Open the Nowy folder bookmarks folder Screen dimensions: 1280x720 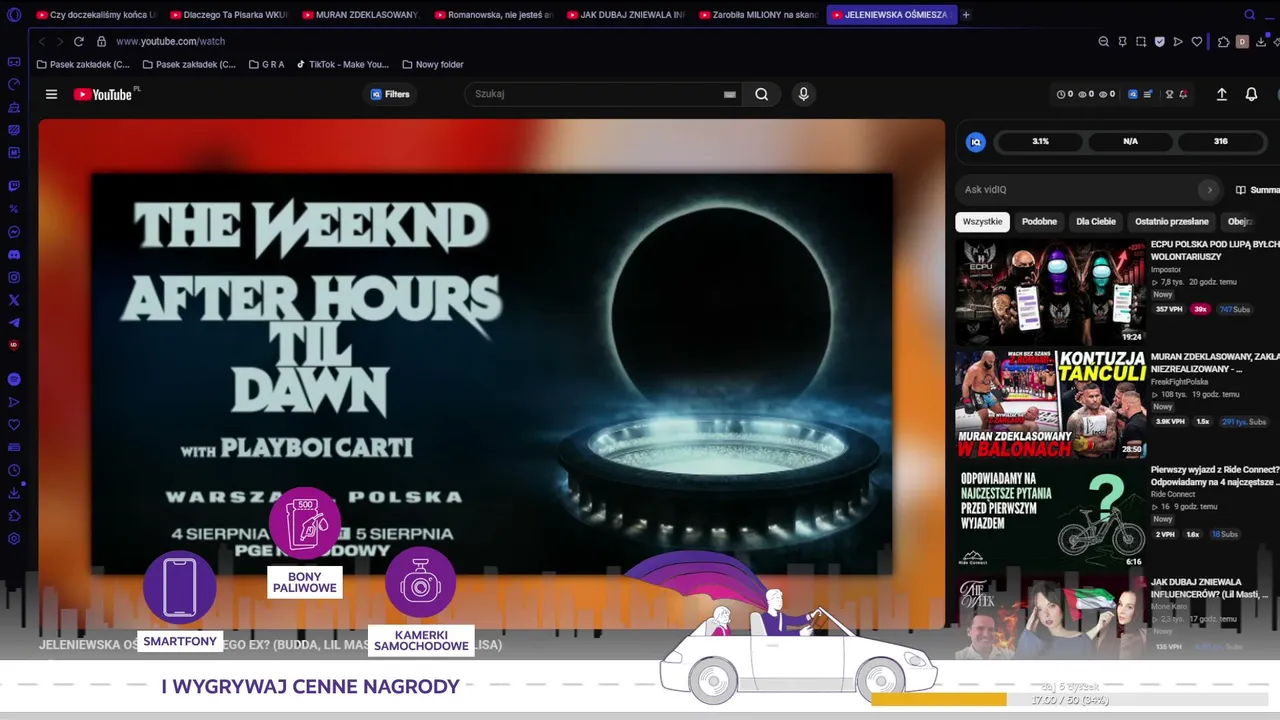click(x=432, y=64)
